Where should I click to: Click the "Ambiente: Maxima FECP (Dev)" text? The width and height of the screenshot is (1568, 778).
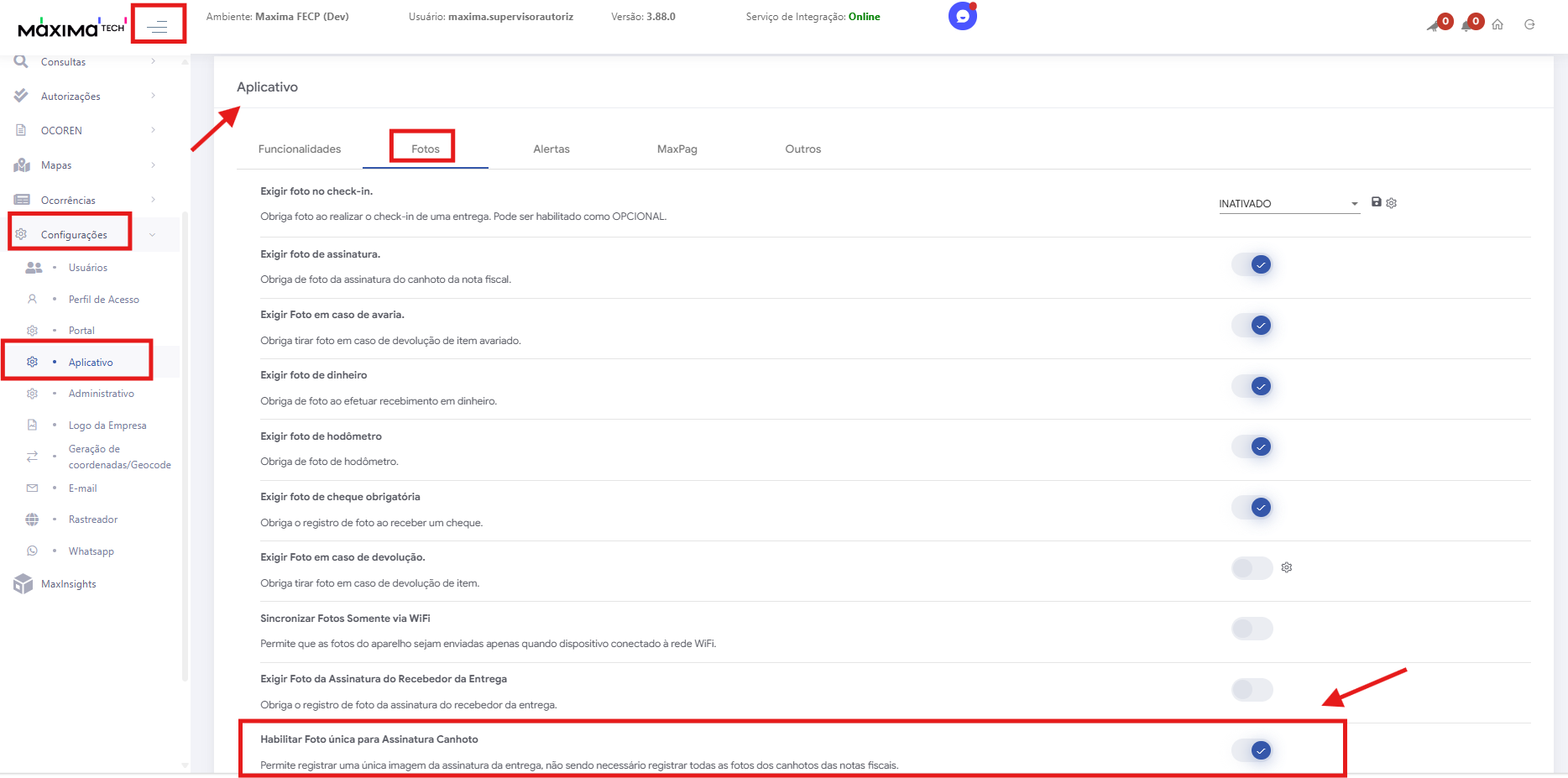coord(278,17)
